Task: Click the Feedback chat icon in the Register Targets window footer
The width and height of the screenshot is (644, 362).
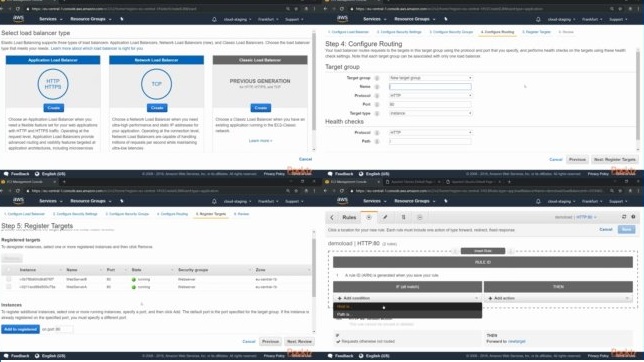Action: 6,356
